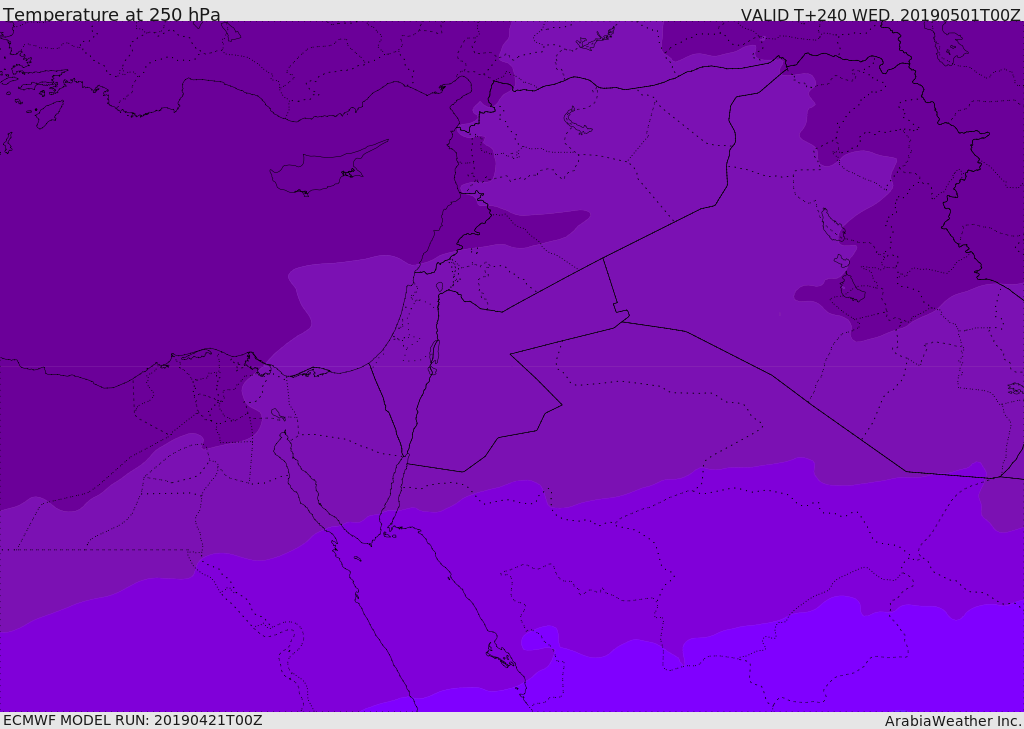This screenshot has width=1024, height=729.
Task: Click the "Temperature at 250 hPa" title
Action: (111, 14)
